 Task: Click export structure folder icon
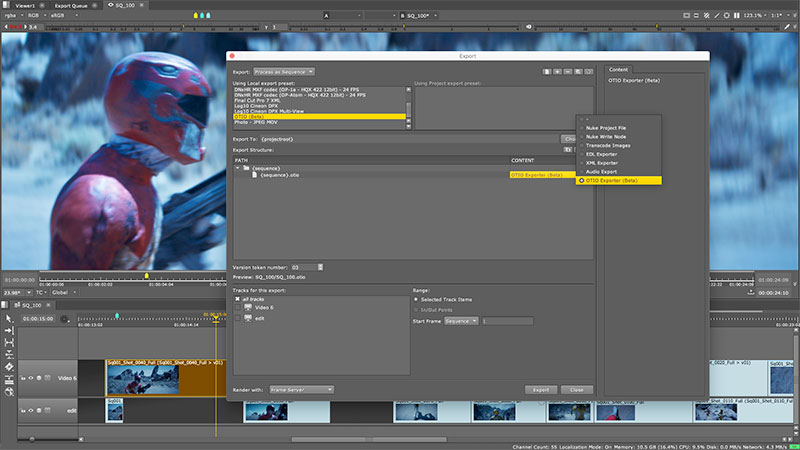pyautogui.click(x=567, y=150)
